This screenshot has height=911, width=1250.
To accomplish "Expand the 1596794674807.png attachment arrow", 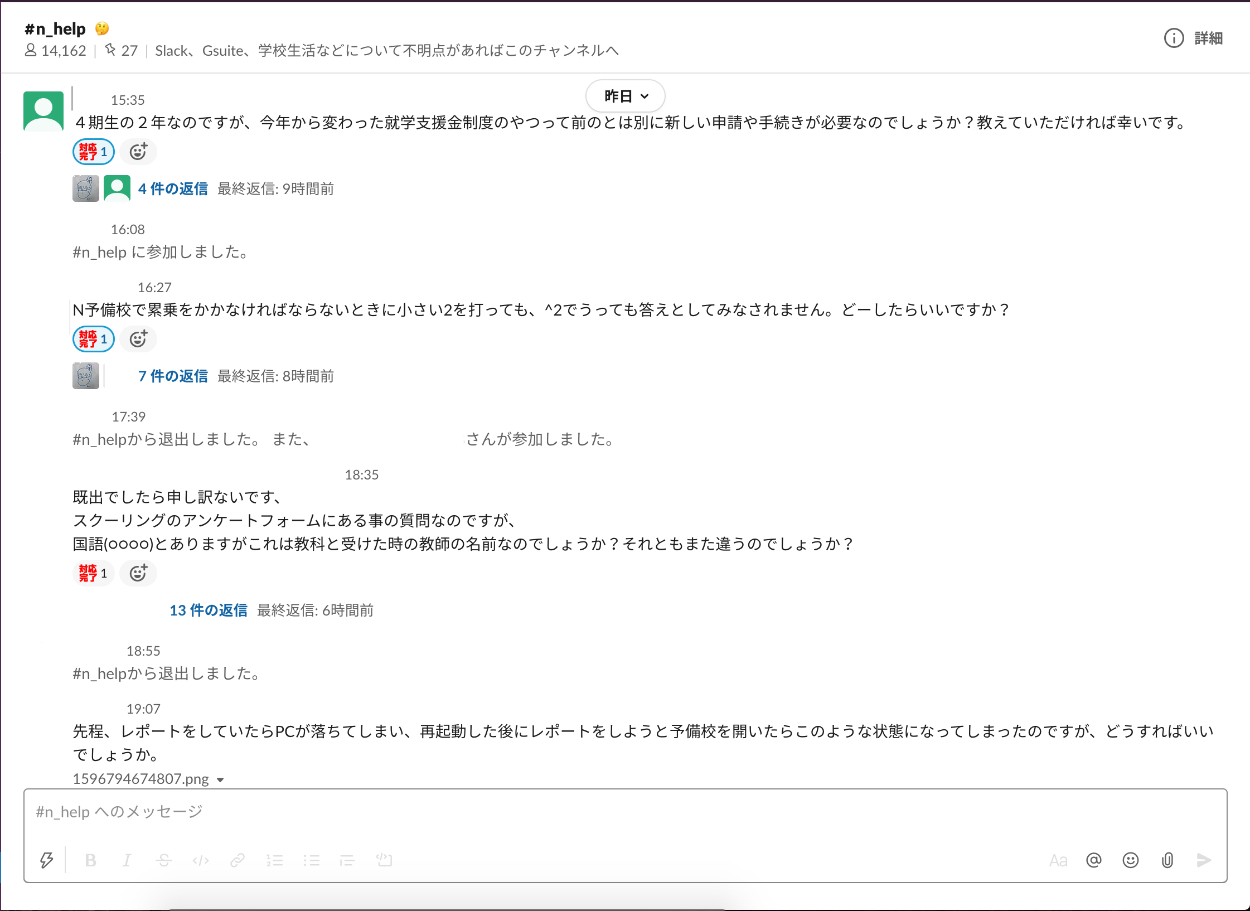I will point(220,779).
